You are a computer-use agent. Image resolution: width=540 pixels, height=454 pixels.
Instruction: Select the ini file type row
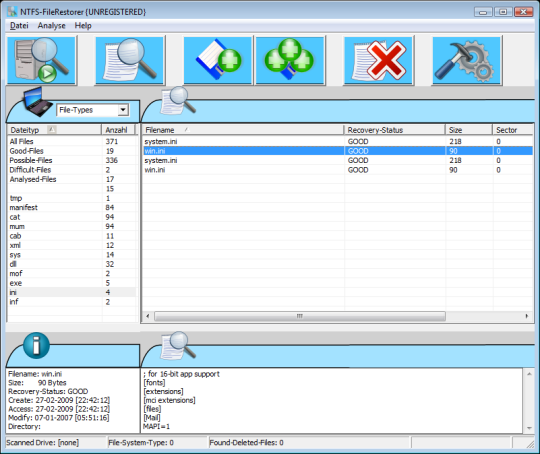72,292
